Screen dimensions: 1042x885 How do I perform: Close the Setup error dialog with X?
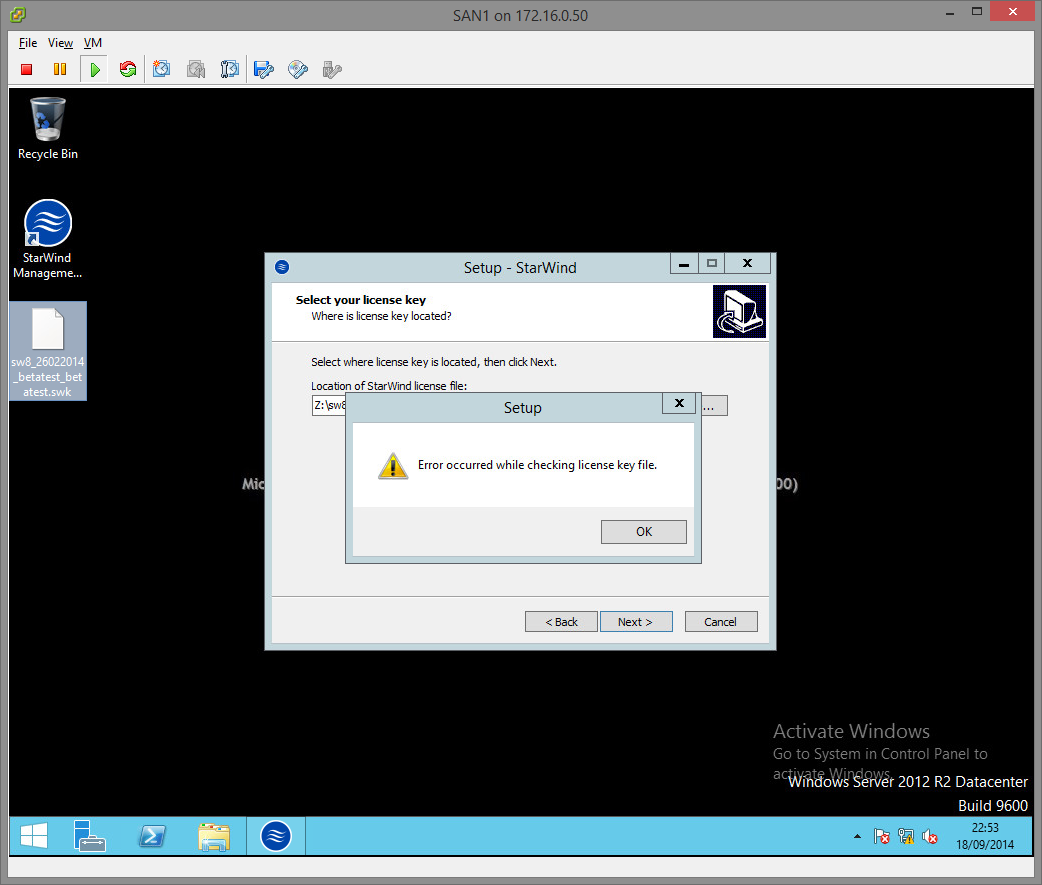point(679,403)
